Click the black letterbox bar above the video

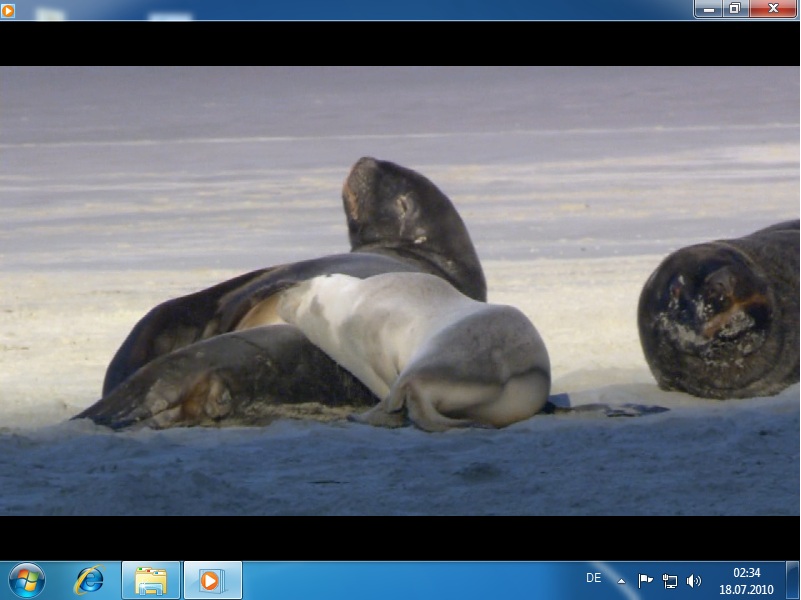pos(400,43)
